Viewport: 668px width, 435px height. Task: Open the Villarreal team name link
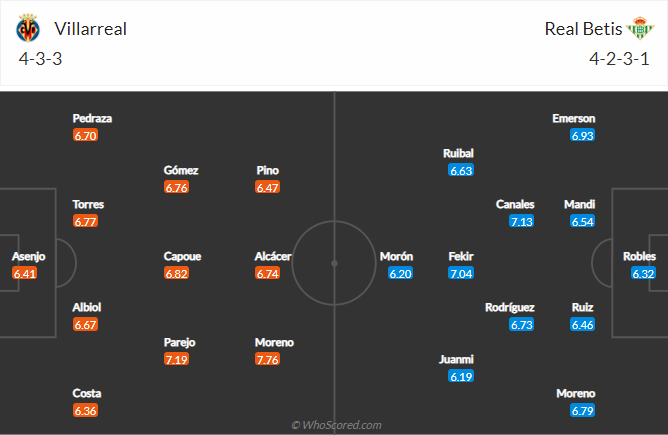(91, 28)
